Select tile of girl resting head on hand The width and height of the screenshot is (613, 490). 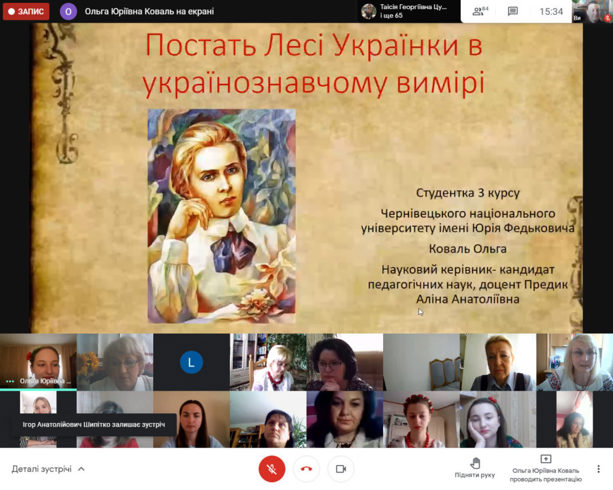498,419
